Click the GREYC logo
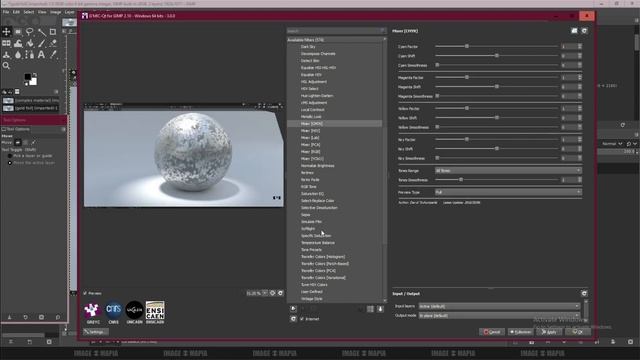This screenshot has width=640, height=360. 93,310
